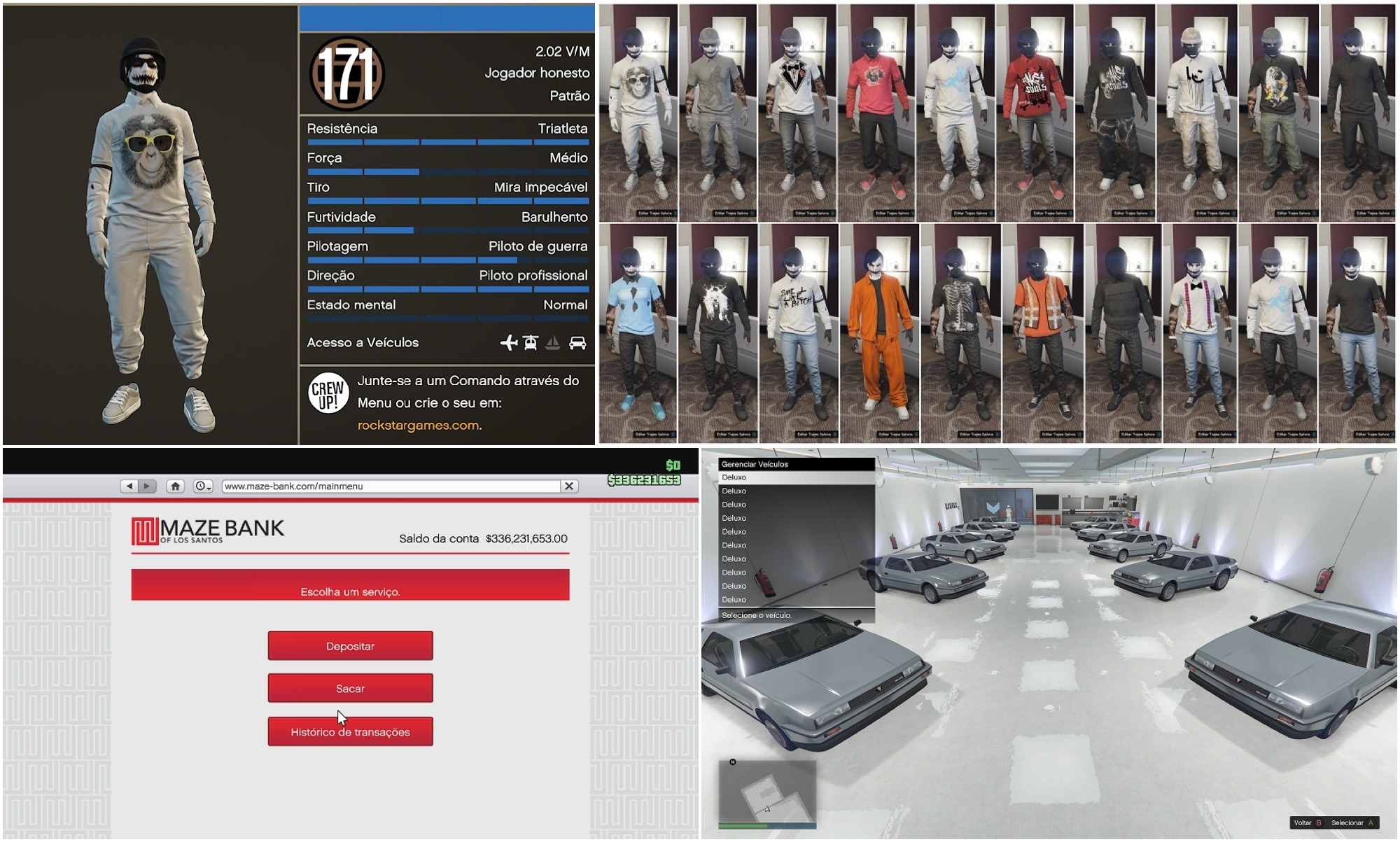Click the Jogador honesto text
This screenshot has height=842, width=1400.
537,73
